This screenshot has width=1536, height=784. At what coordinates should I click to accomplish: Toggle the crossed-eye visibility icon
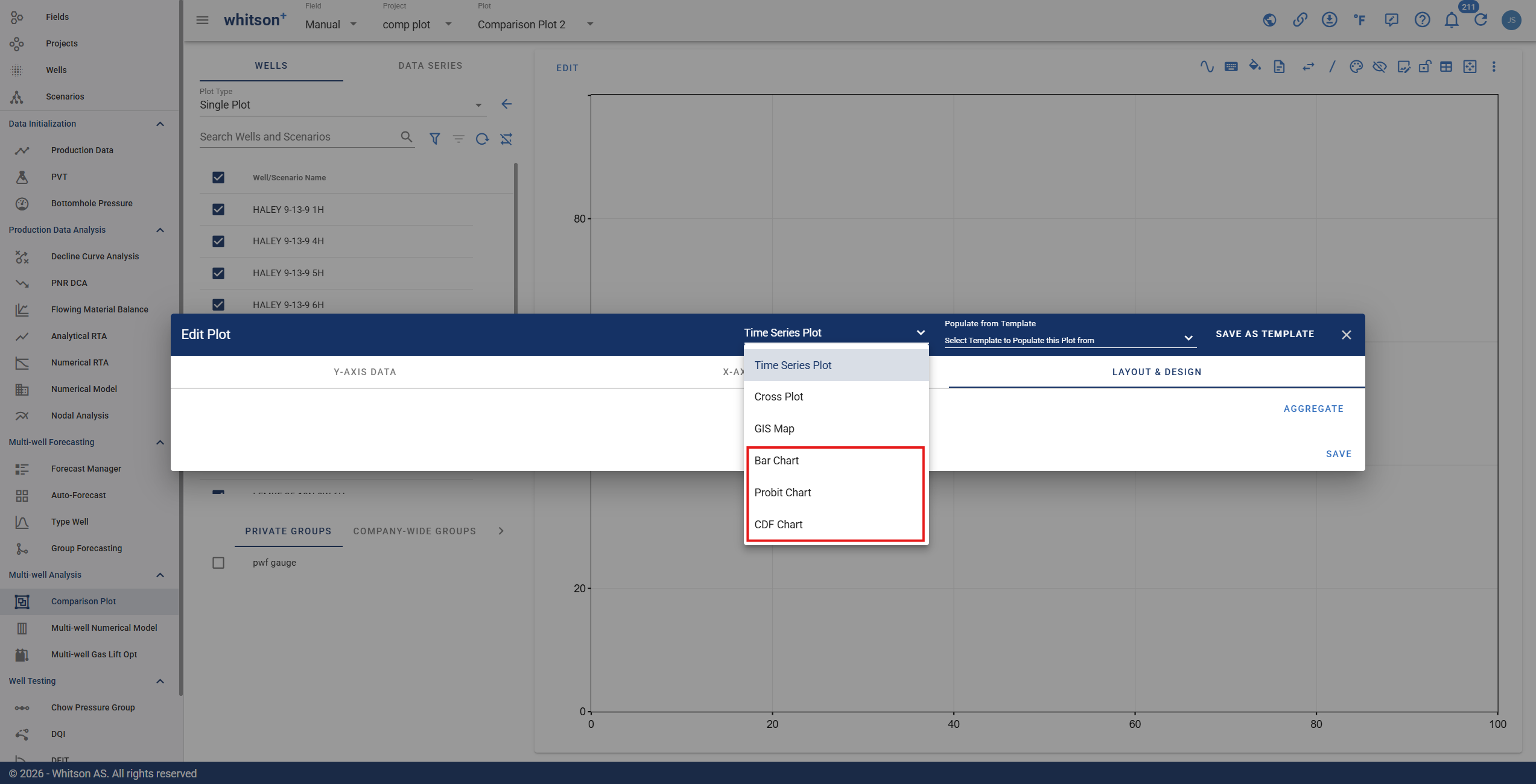[x=1380, y=66]
